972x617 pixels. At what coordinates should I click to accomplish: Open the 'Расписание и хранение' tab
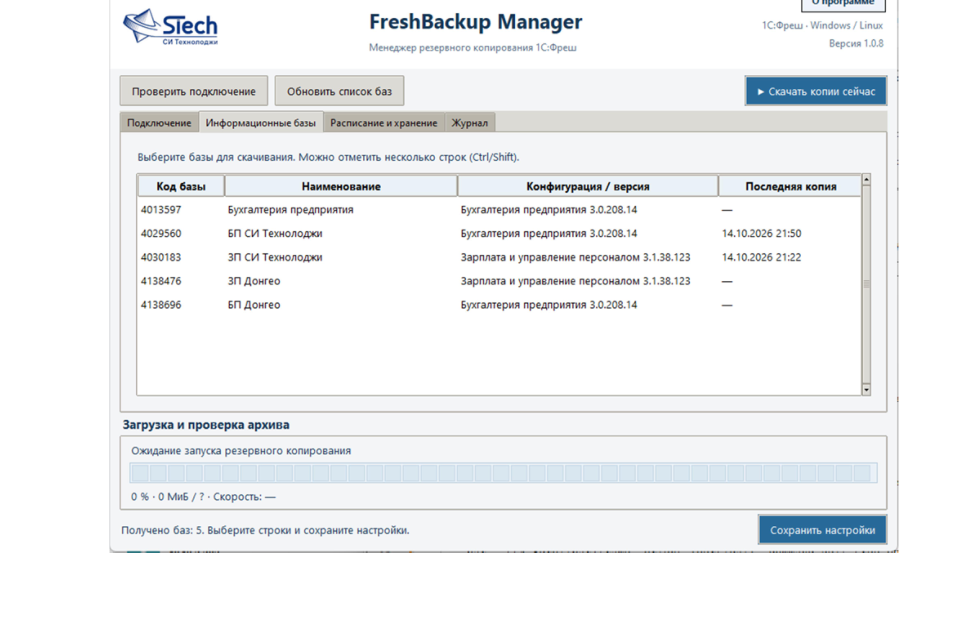384,123
